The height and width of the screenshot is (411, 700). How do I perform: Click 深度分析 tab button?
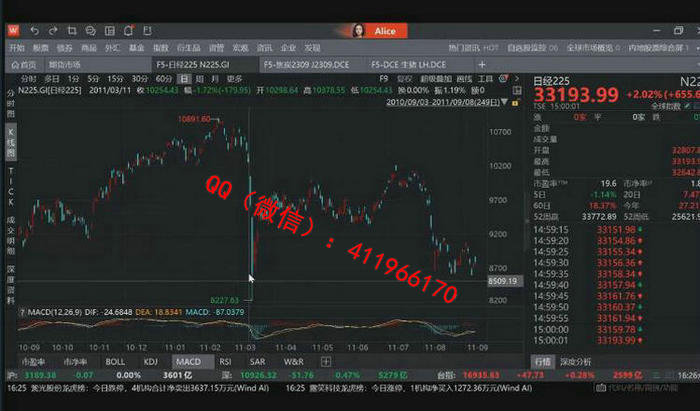click(x=575, y=361)
